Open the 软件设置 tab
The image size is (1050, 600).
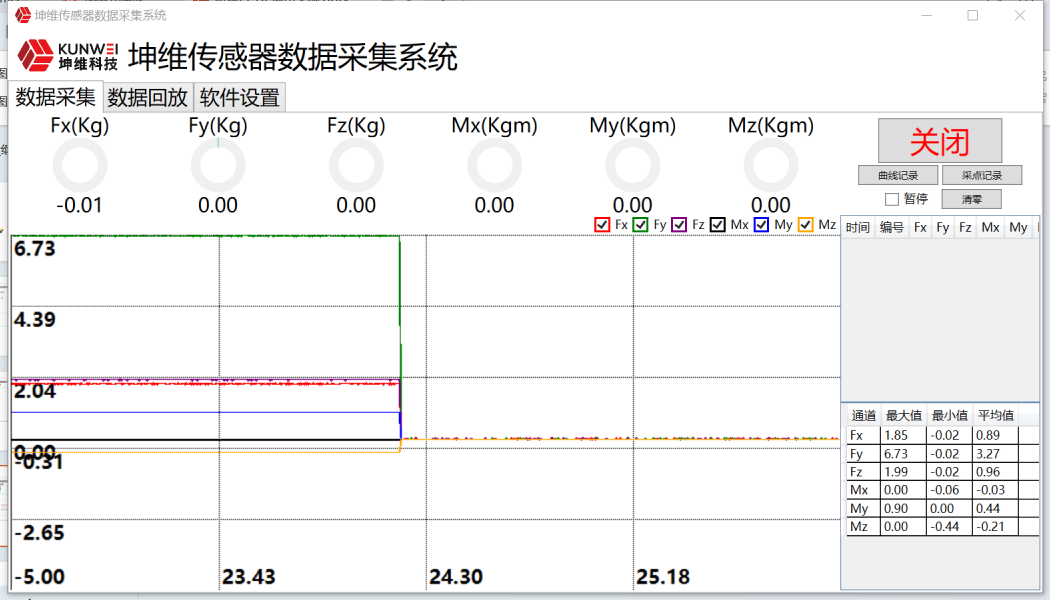(x=239, y=97)
